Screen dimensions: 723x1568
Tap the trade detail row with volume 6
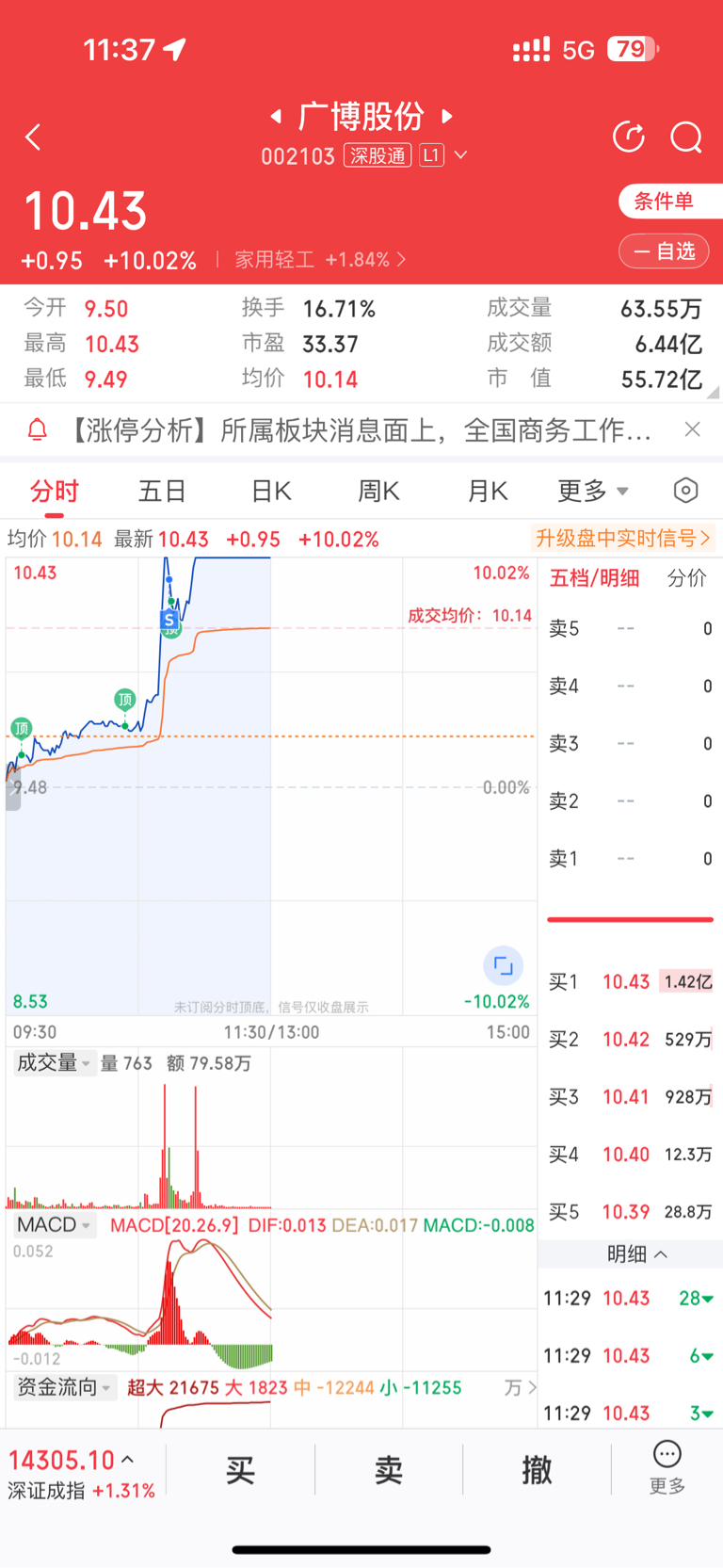pos(629,1356)
